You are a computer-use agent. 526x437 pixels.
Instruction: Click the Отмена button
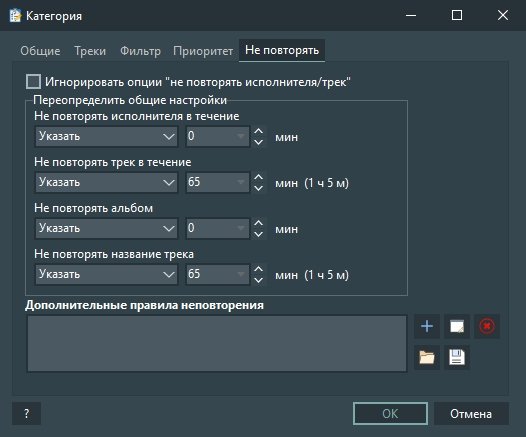[x=471, y=414]
